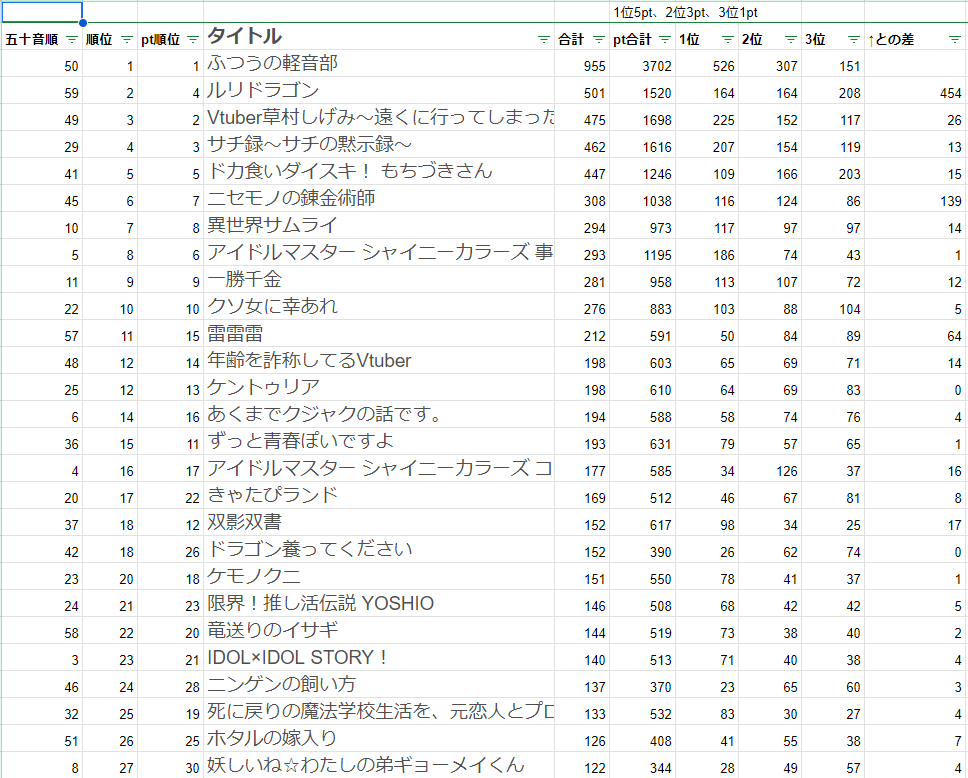Select title cell IDOL×IDOL STORY！
Viewport: 968px width, 778px height.
[378, 658]
